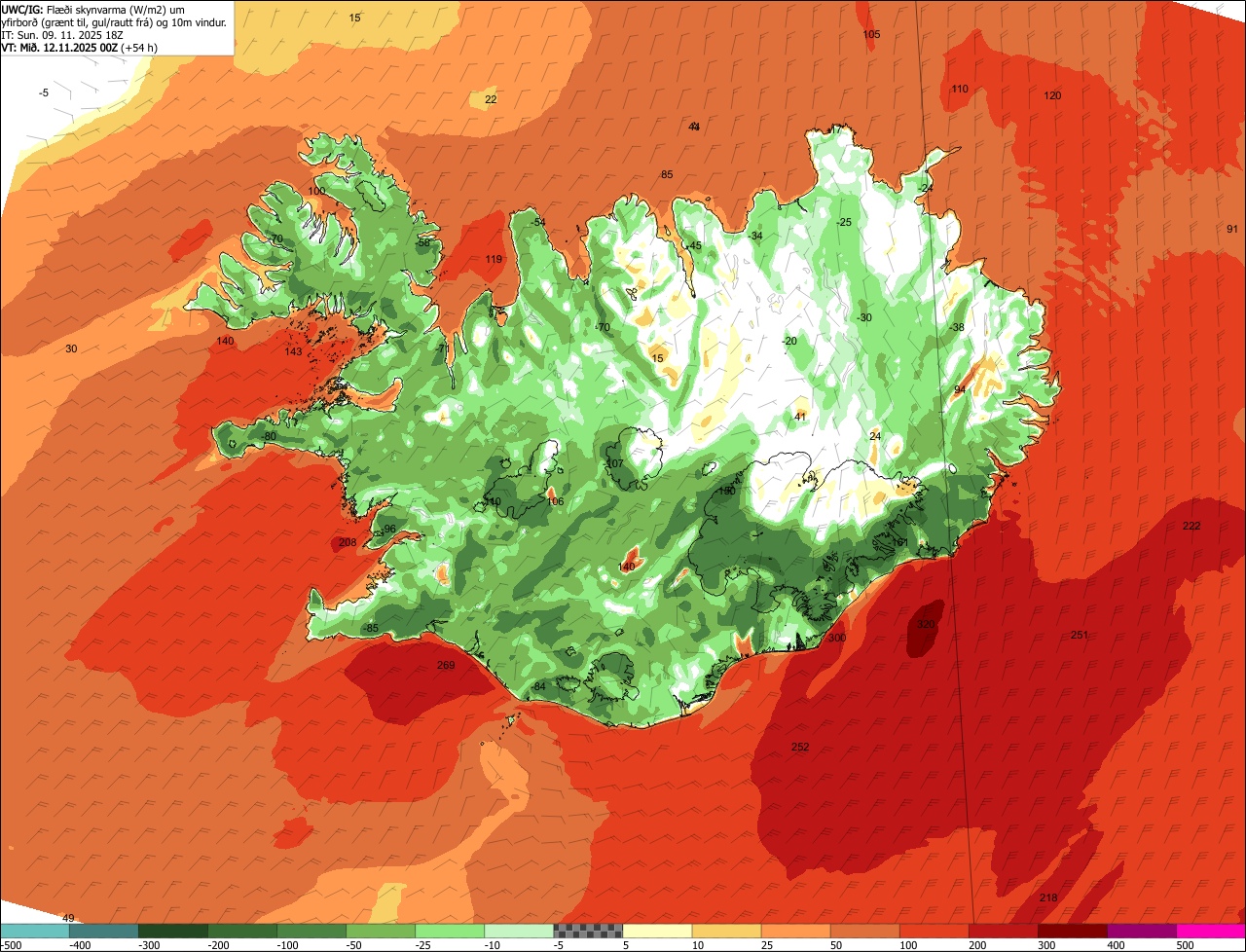
Task: Click the '-500' legend tick label
Action: point(11,945)
